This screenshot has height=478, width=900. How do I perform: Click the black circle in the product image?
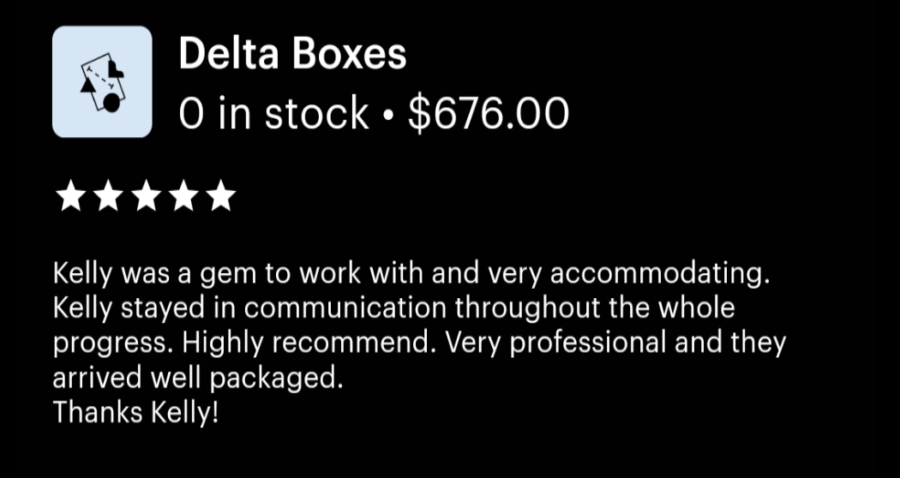click(x=112, y=101)
